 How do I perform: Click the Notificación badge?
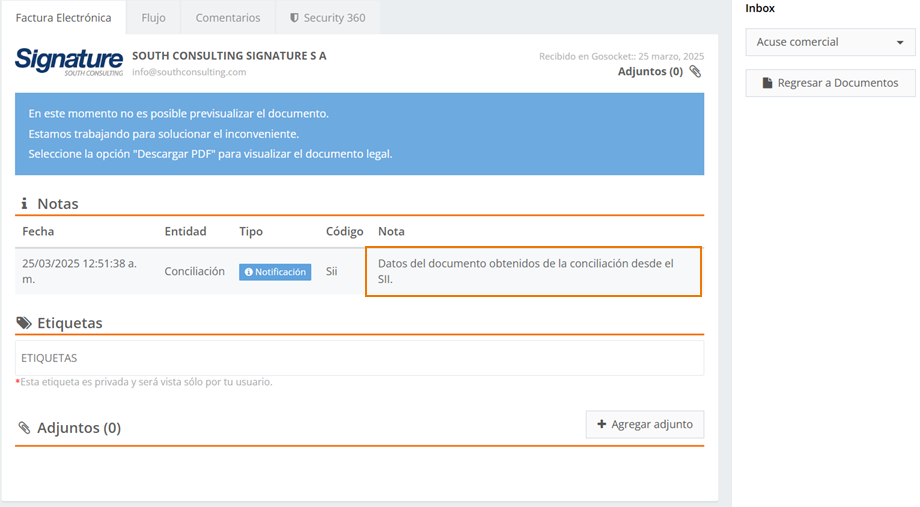(275, 272)
